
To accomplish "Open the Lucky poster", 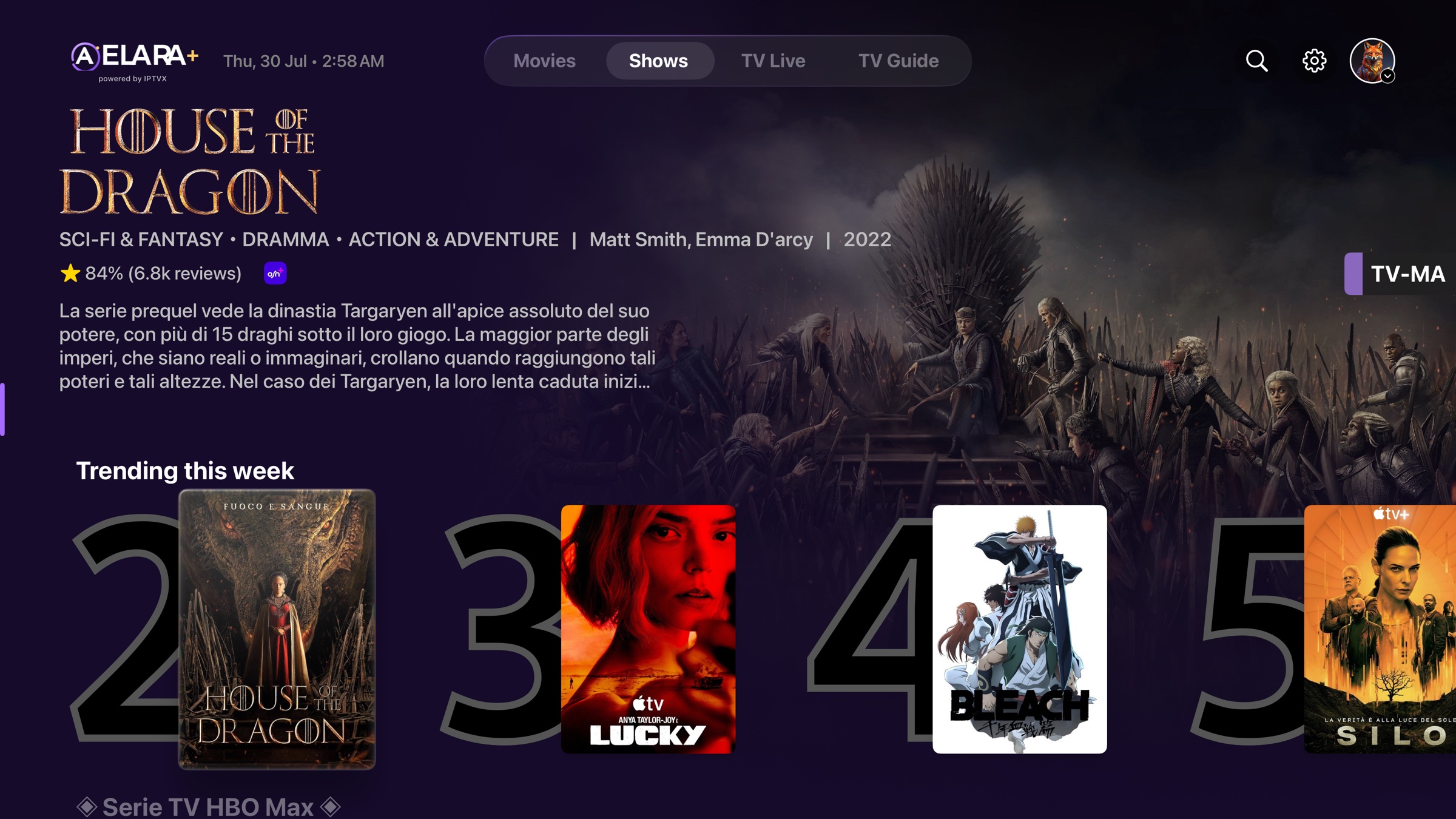I will pyautogui.click(x=648, y=629).
